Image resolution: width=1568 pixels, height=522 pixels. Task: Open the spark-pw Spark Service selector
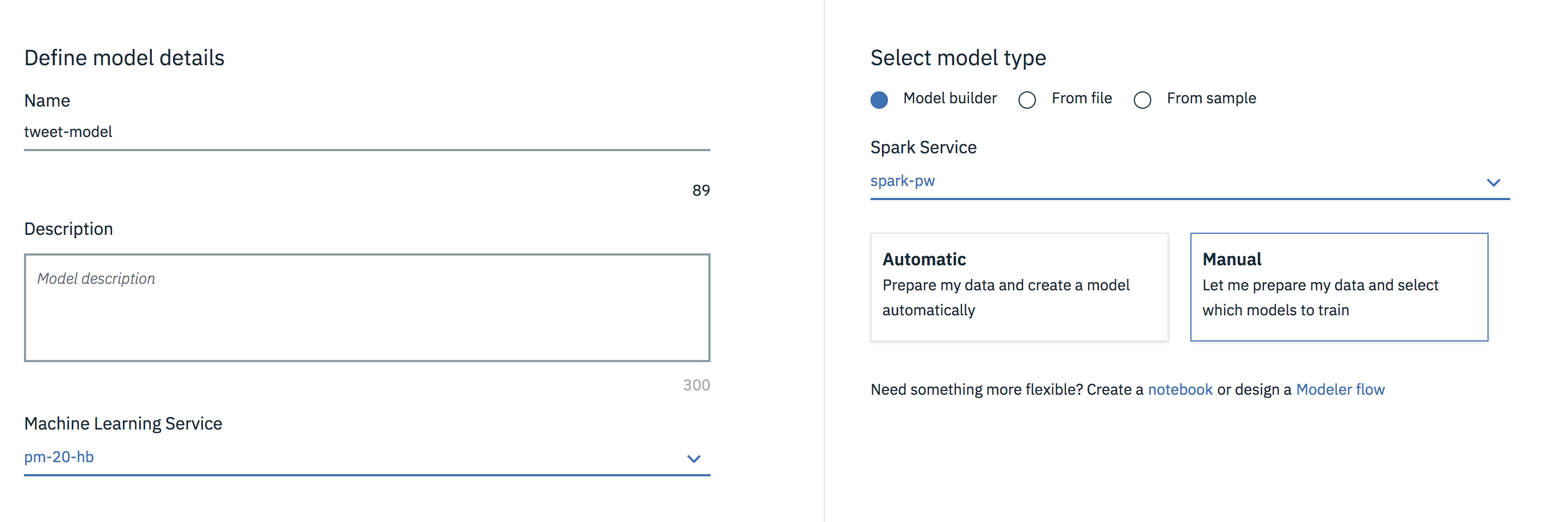pyautogui.click(x=1190, y=182)
